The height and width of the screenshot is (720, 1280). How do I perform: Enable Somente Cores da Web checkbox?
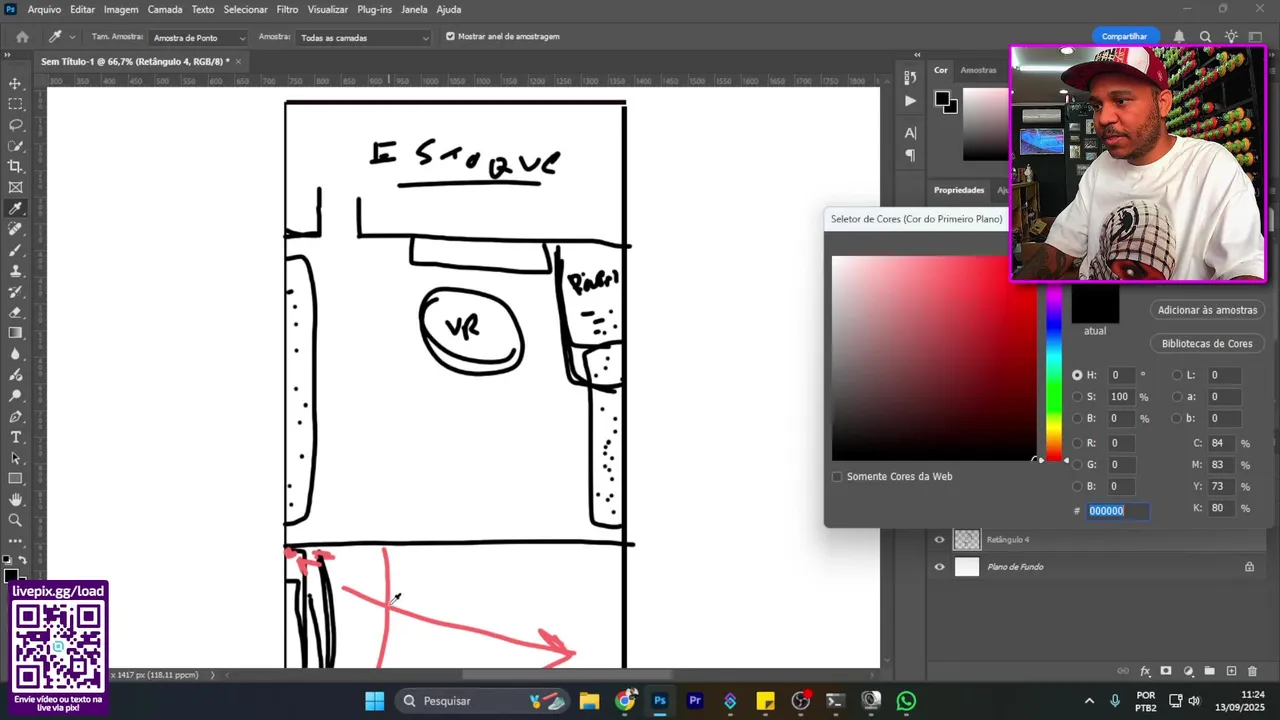(x=837, y=477)
